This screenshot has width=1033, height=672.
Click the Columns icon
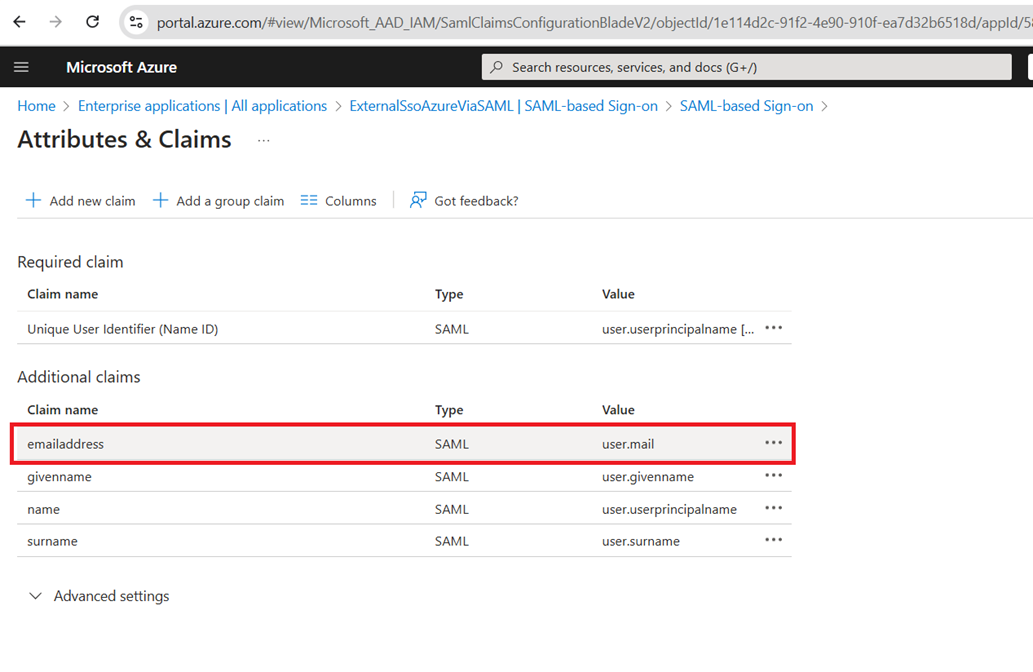[309, 200]
